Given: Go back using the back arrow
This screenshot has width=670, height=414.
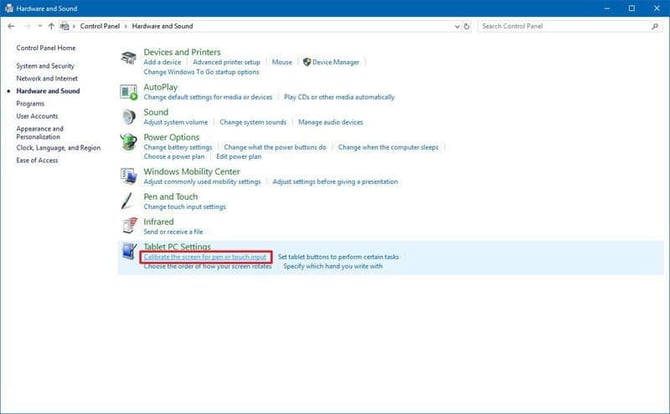Looking at the screenshot, I should point(11,26).
